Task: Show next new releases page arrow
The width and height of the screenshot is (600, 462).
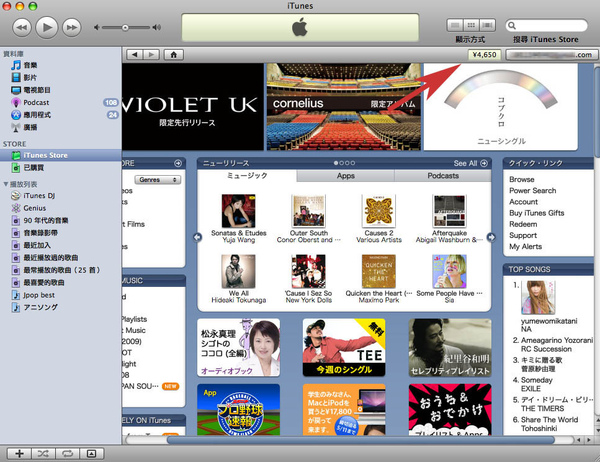Action: 491,237
